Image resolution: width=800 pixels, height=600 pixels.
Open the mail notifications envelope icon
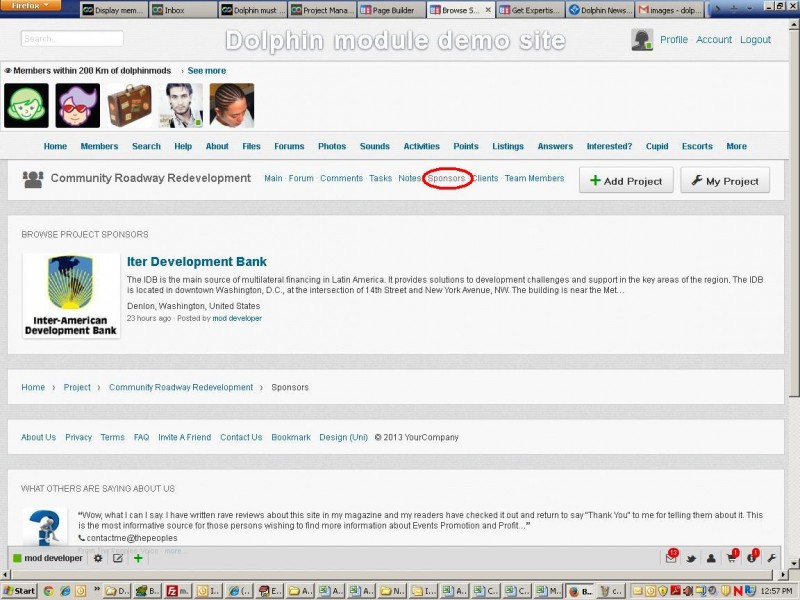click(671, 557)
